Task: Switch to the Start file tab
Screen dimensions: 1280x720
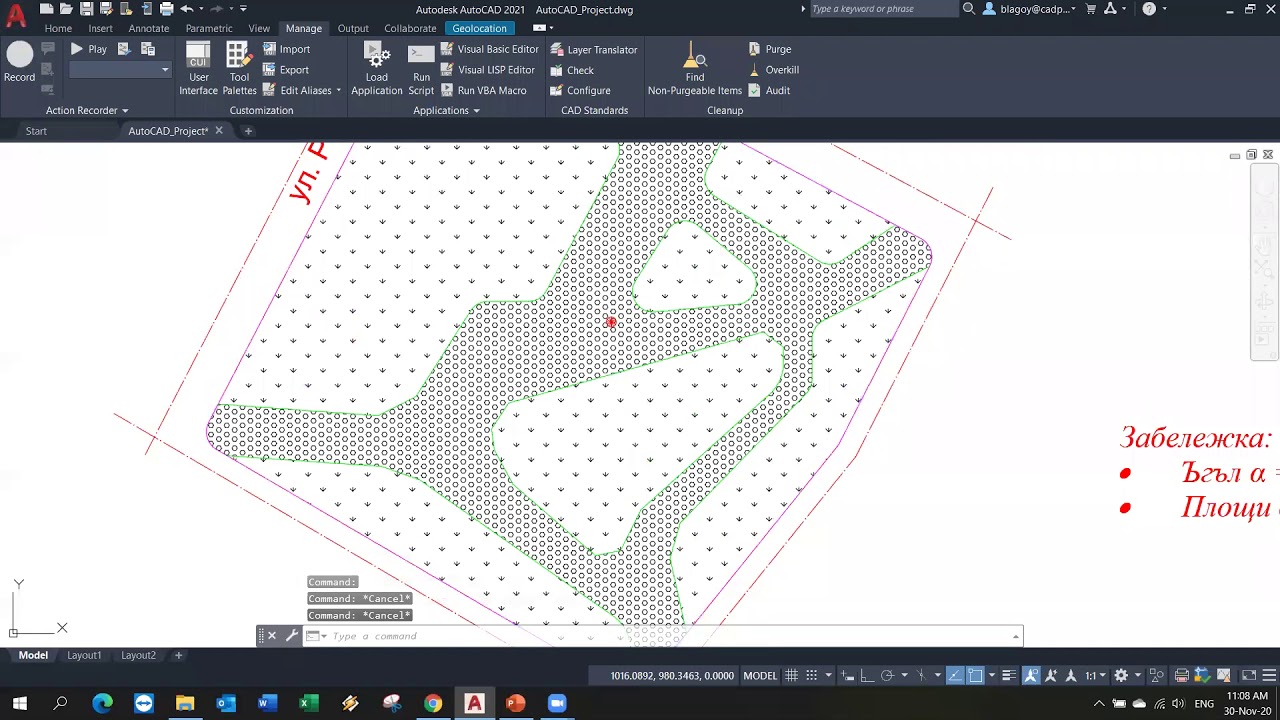Action: point(36,131)
